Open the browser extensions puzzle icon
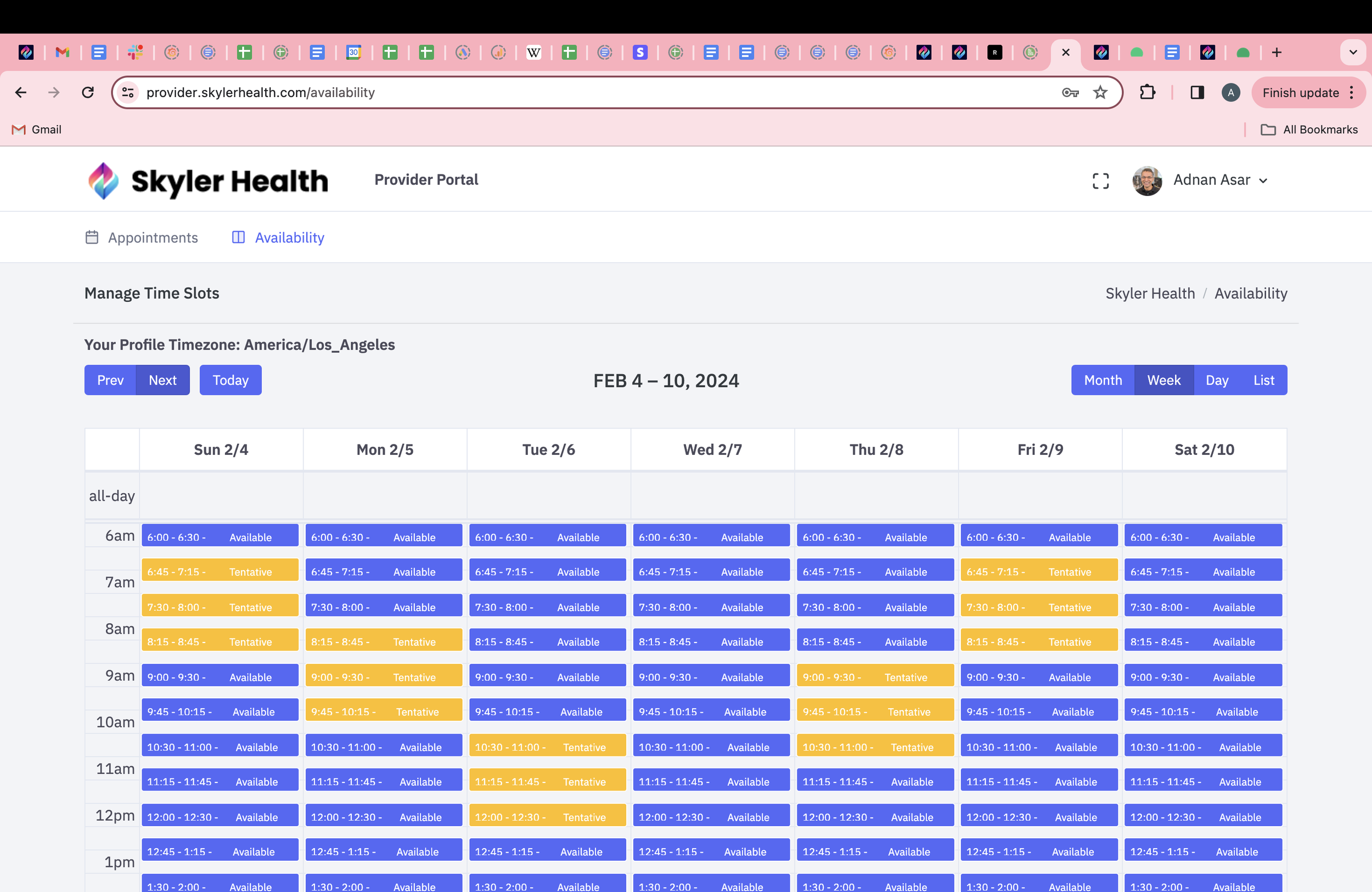Viewport: 1372px width, 892px height. [1147, 92]
